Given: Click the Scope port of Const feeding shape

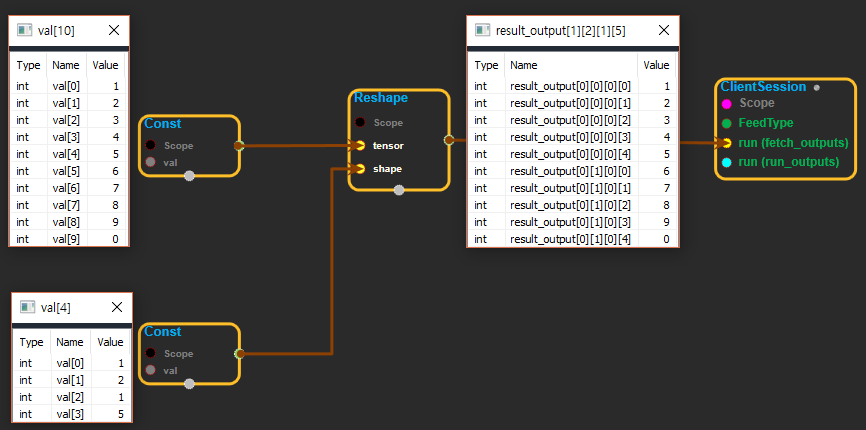Looking at the screenshot, I should coord(151,354).
